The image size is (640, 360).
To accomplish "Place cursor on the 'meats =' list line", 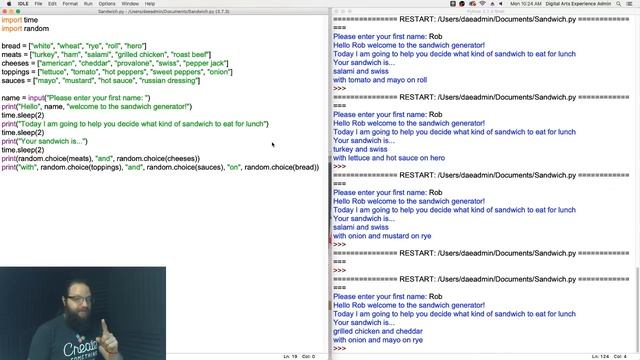I will 106,55.
